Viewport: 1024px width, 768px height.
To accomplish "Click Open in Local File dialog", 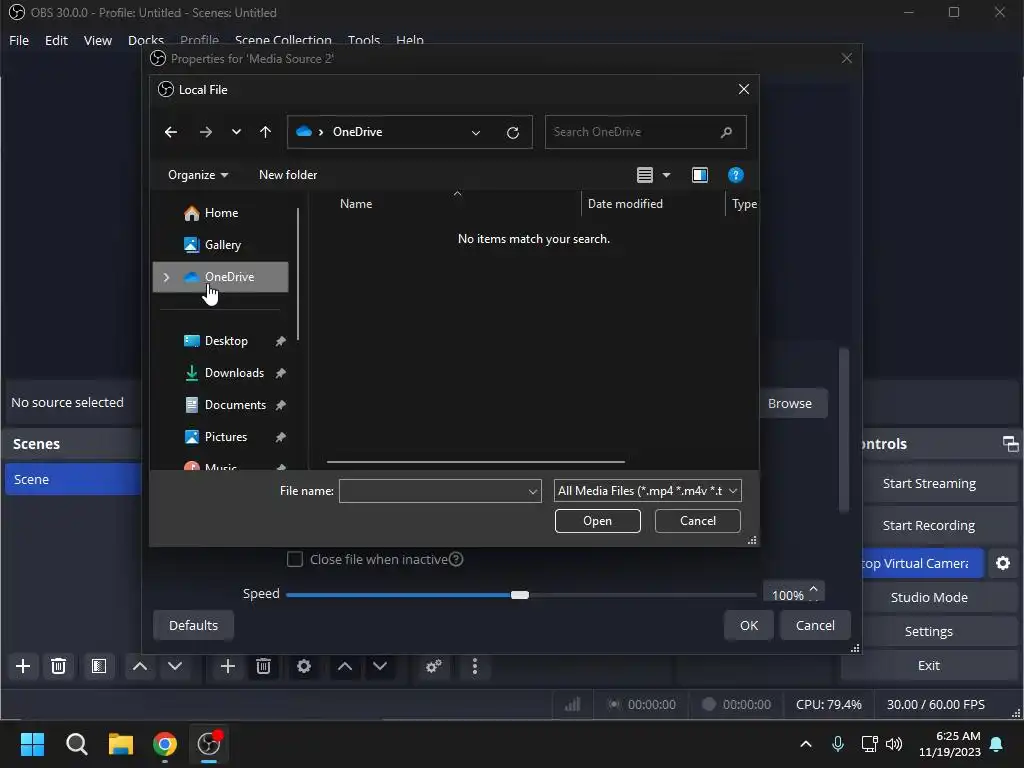I will point(598,521).
